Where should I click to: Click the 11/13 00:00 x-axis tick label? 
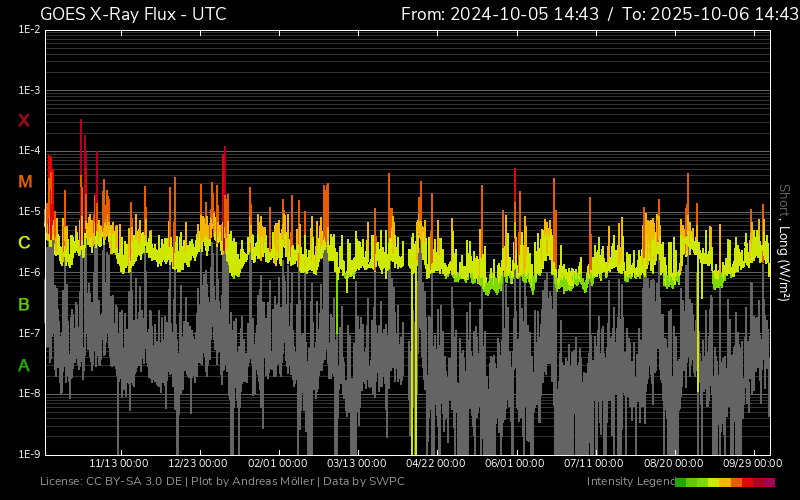119,464
